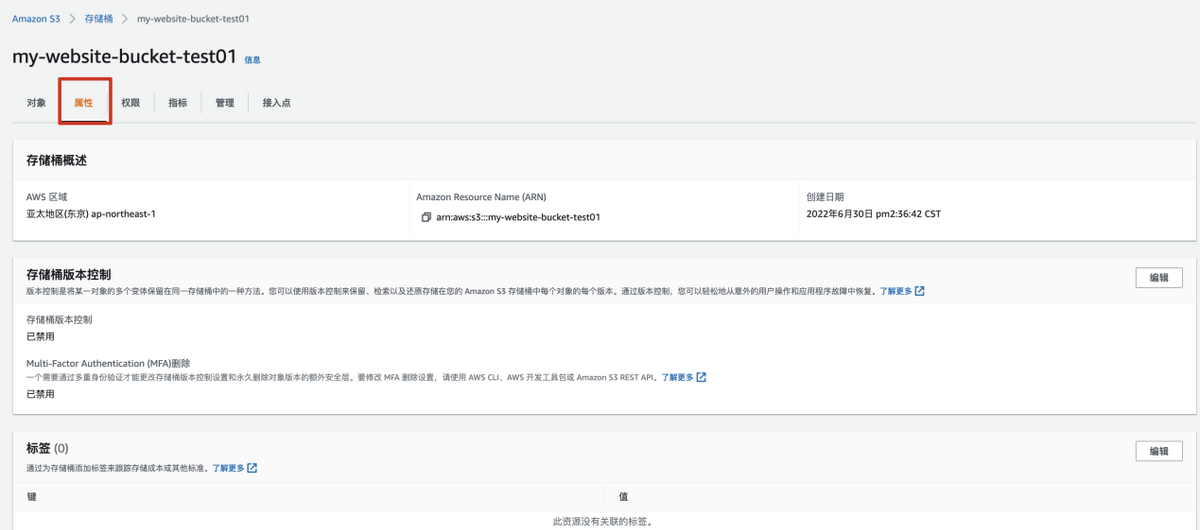Copy the bucket ARN with the copy icon
The width and height of the screenshot is (1200, 530).
point(426,217)
